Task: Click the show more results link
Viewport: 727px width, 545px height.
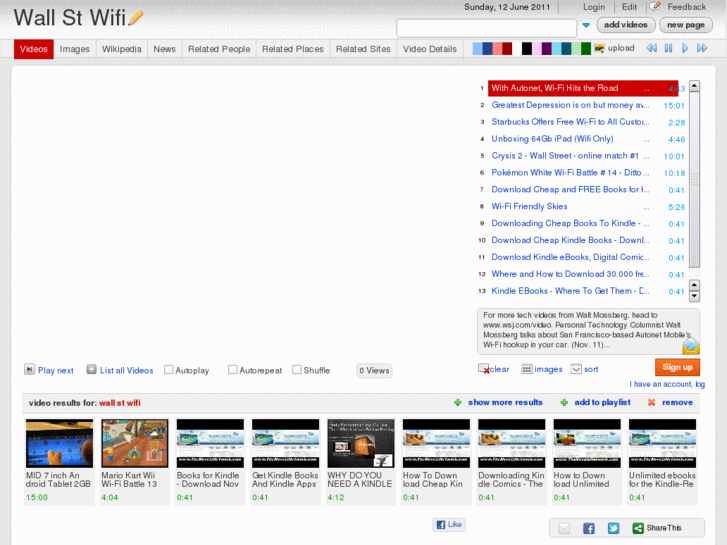Action: [x=505, y=403]
